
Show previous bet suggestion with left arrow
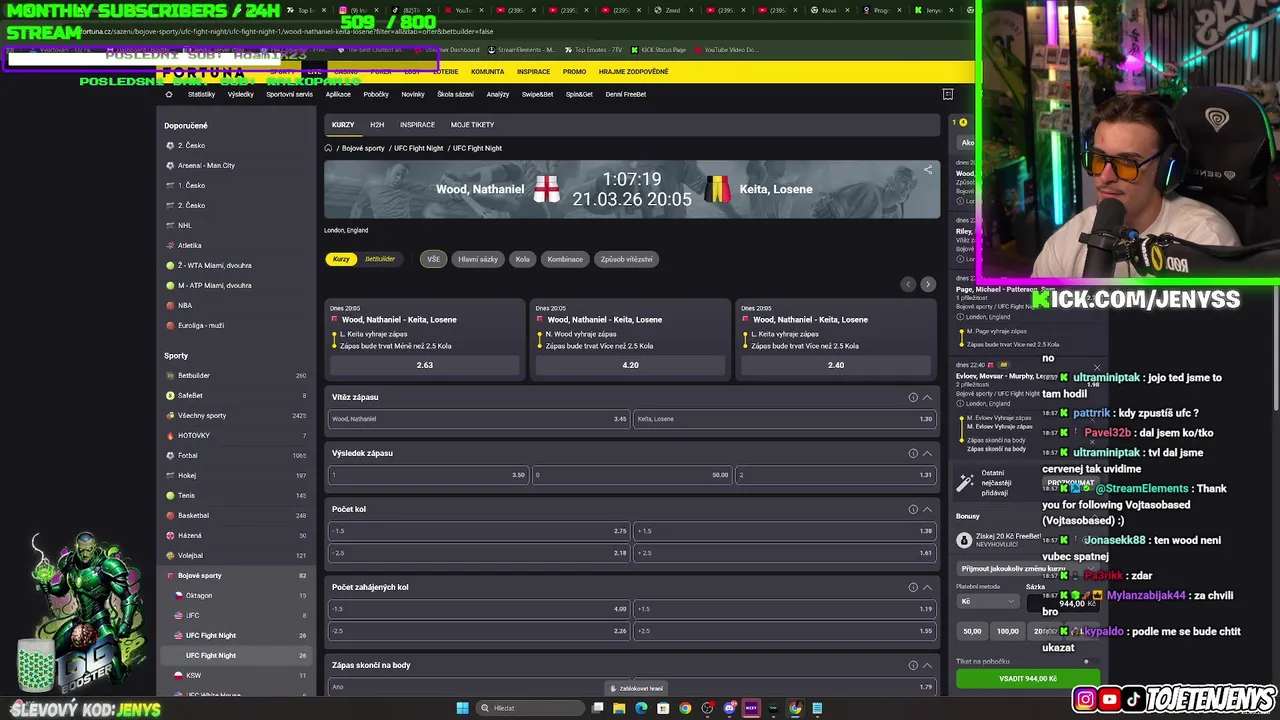tap(908, 284)
